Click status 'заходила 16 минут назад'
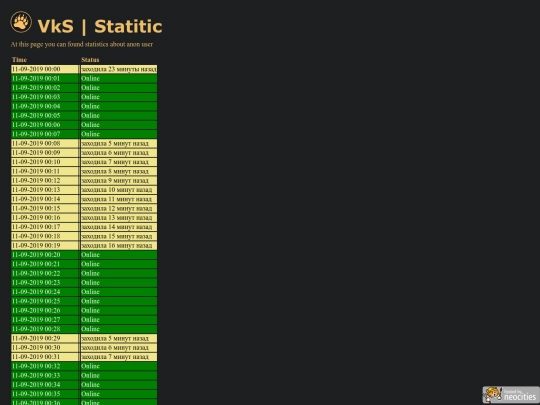The width and height of the screenshot is (540, 405). tap(119, 246)
